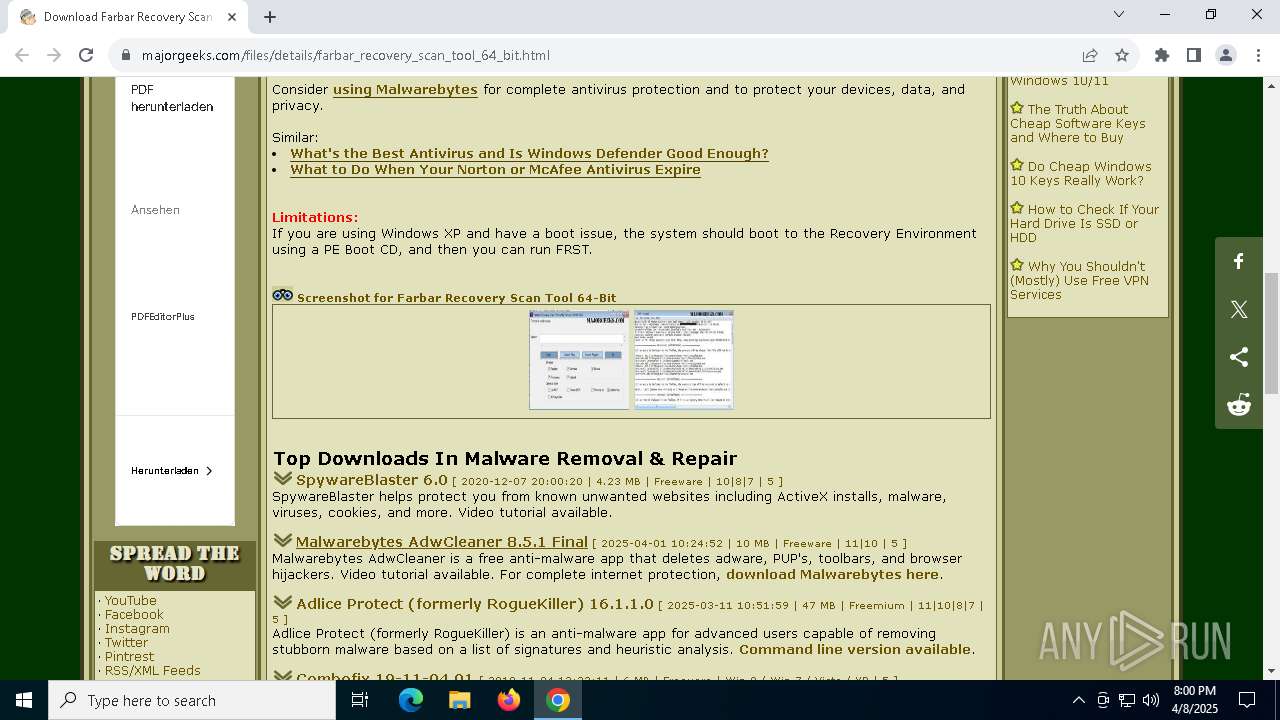Bookmark this page with the star icon

point(1122,55)
